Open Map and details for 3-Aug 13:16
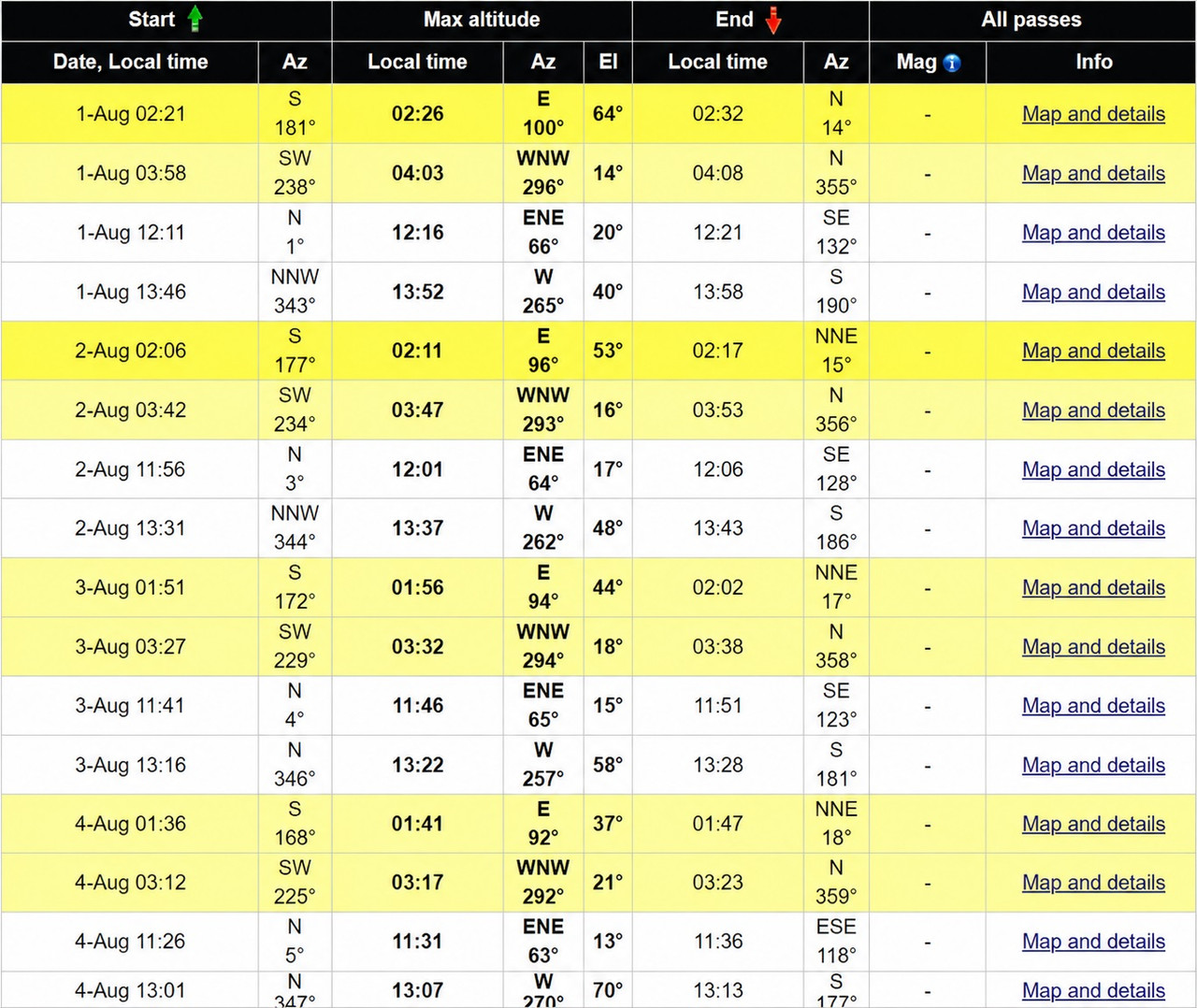Screen dimensions: 1197x1008 pos(1093,766)
